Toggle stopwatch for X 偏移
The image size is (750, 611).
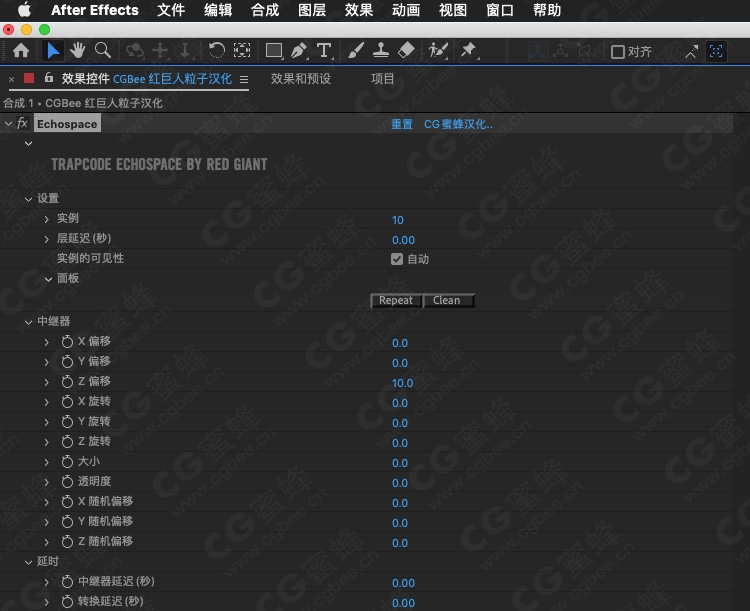[x=67, y=342]
